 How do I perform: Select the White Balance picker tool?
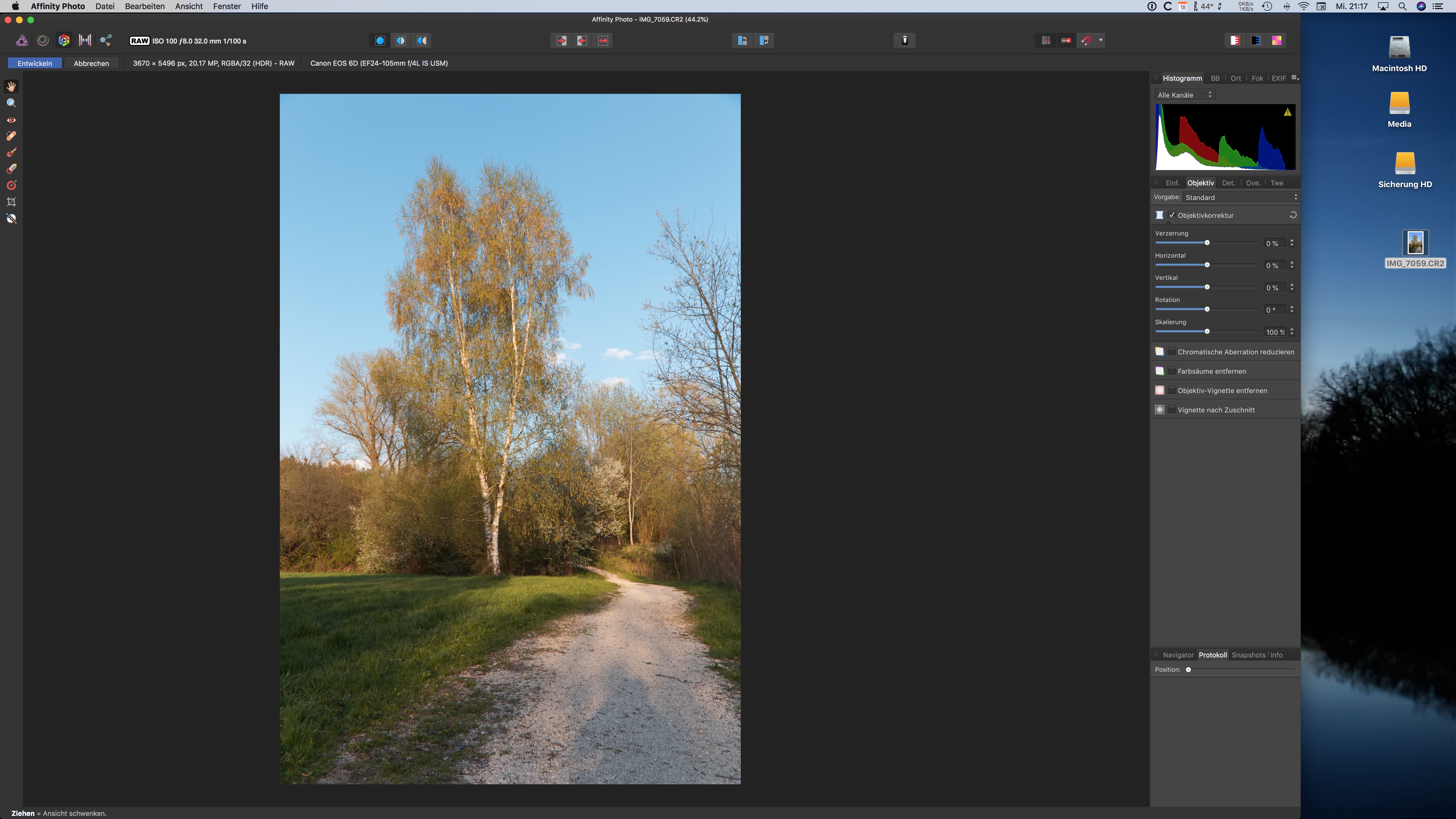click(x=11, y=219)
